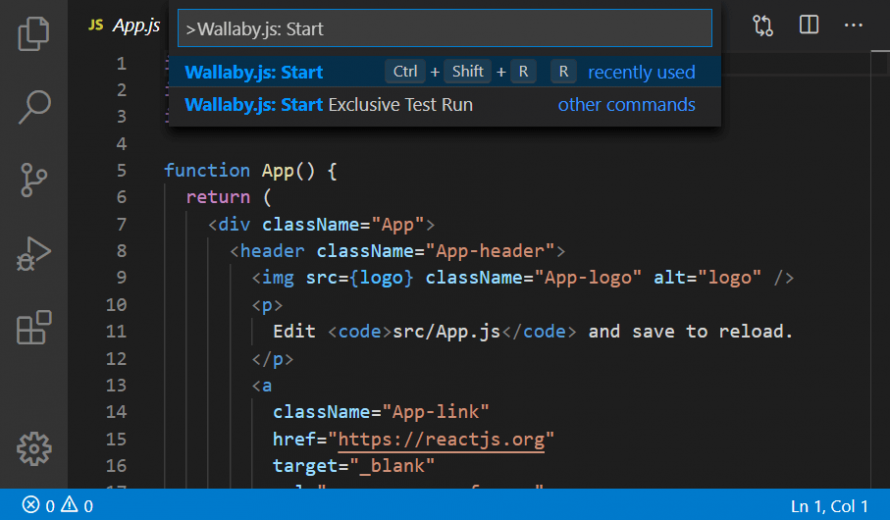This screenshot has height=520, width=890.
Task: Select the App.js editor tab
Action: coord(124,25)
